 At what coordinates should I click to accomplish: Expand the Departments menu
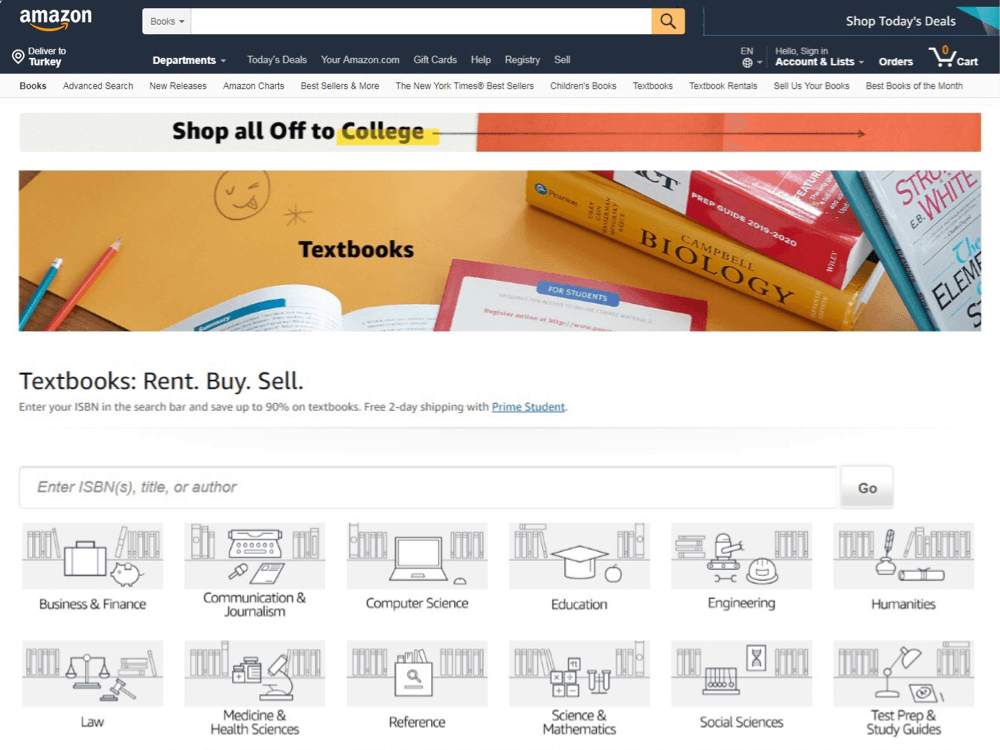[189, 60]
